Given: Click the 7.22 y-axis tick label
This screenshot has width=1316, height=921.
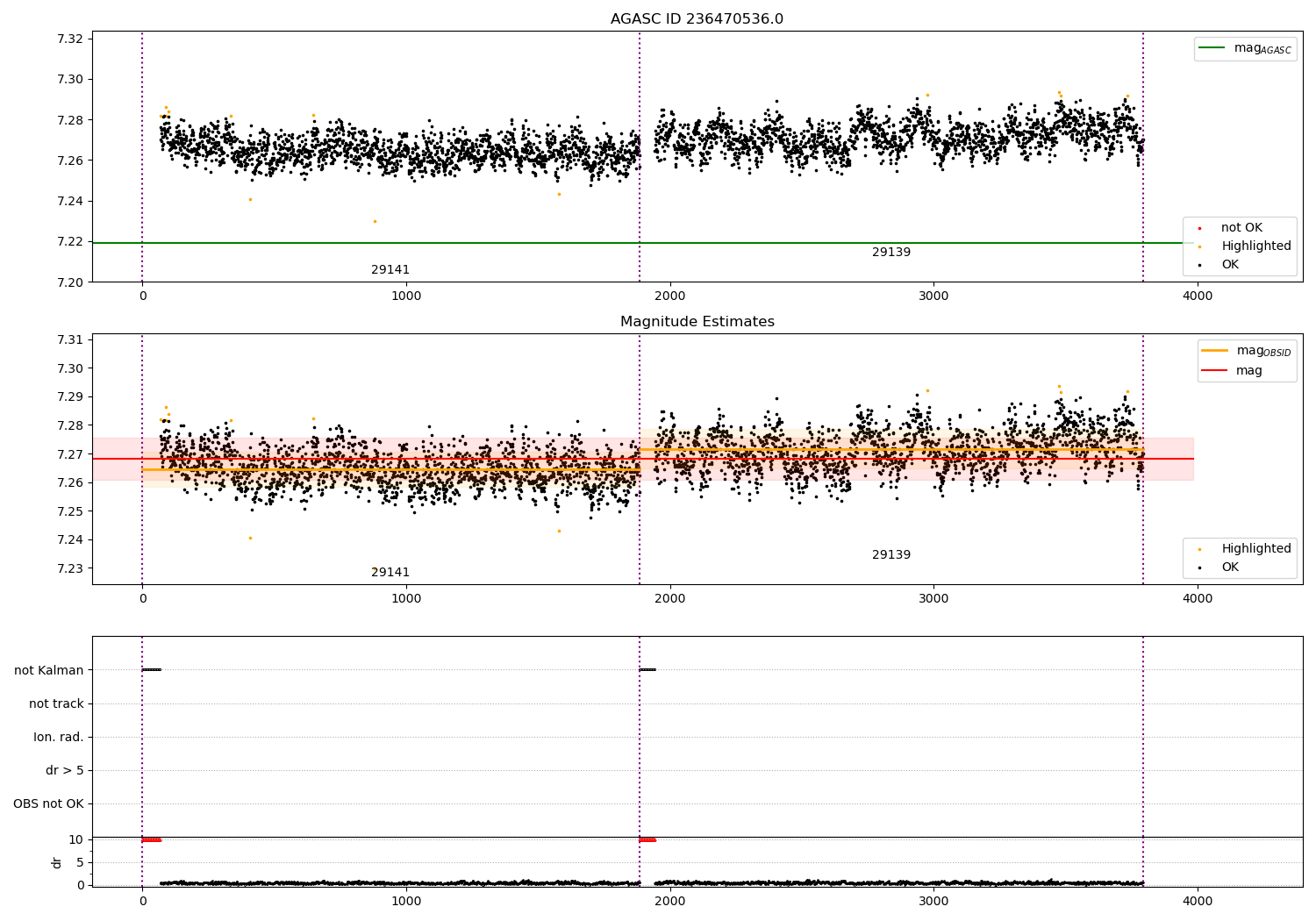Looking at the screenshot, I should (69, 241).
